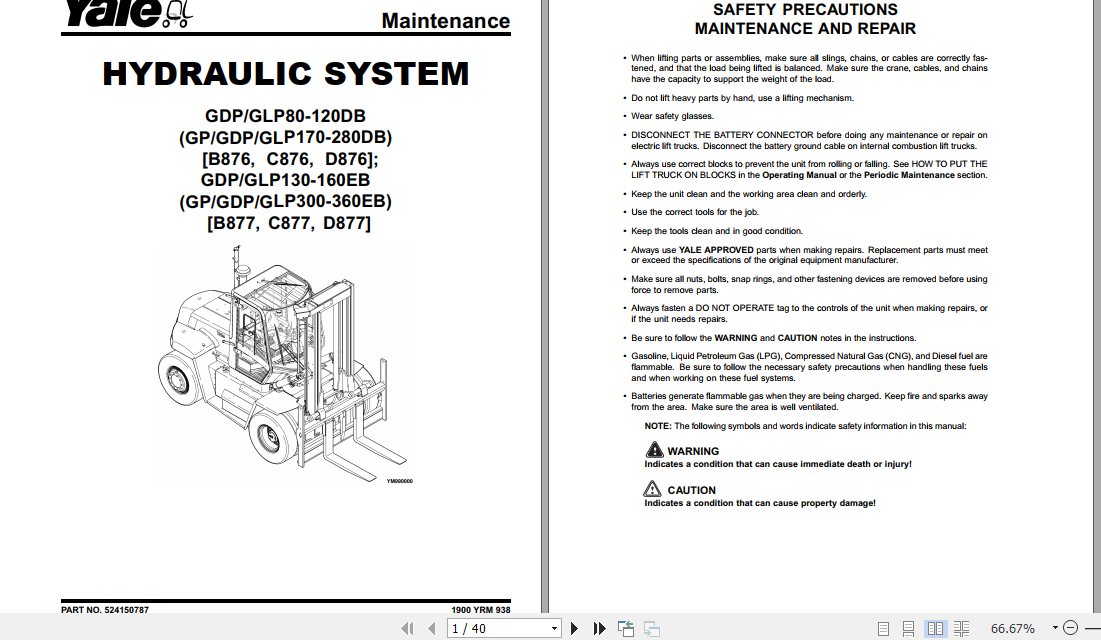The image size is (1101, 640).
Task: Click inside the 1 / 40 page field
Action: 490,628
